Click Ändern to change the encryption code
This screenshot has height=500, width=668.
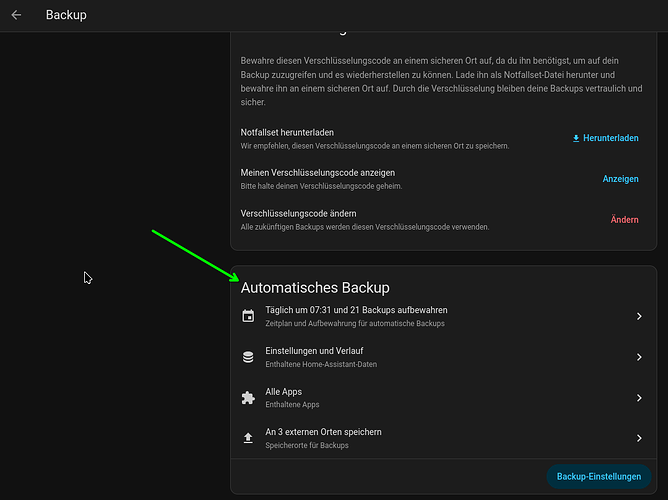pos(624,219)
